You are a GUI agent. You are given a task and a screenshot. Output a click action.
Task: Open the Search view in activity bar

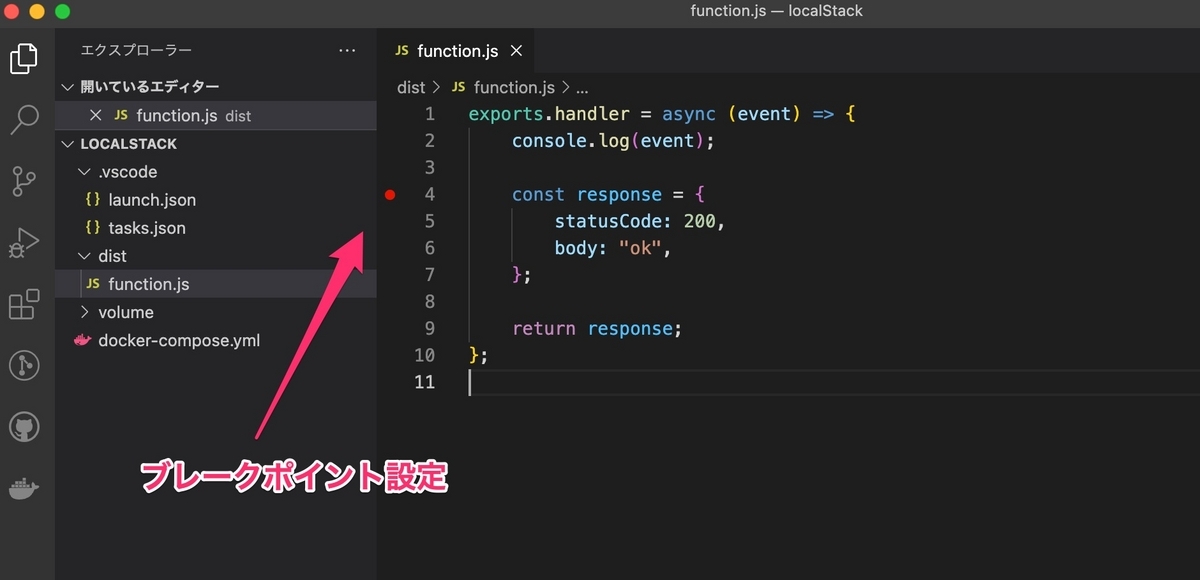coord(24,120)
